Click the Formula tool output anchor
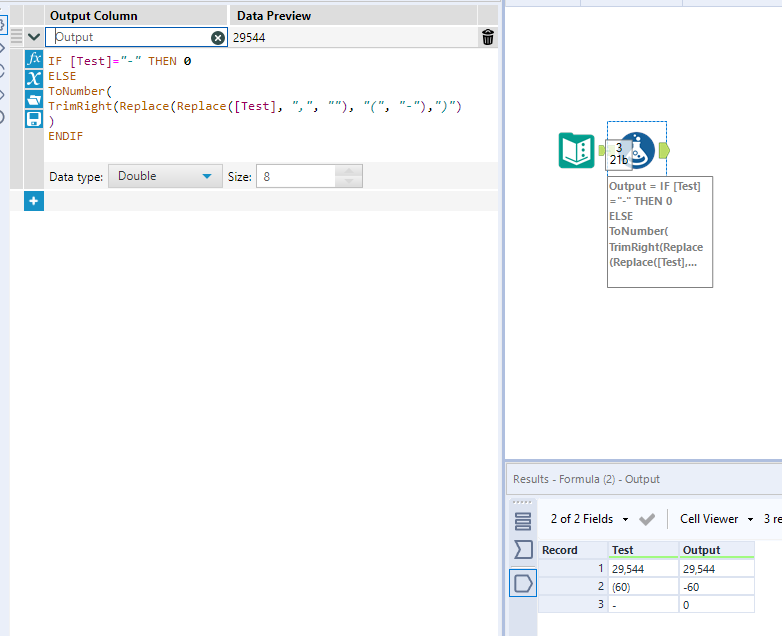This screenshot has width=782, height=636. [664, 150]
